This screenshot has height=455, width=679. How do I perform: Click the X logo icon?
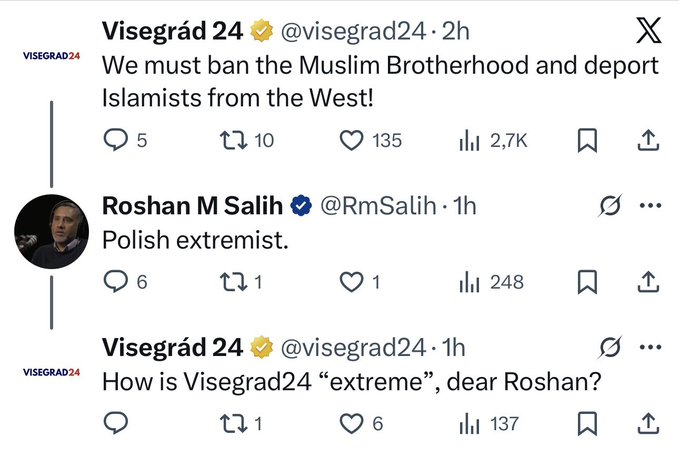[648, 33]
